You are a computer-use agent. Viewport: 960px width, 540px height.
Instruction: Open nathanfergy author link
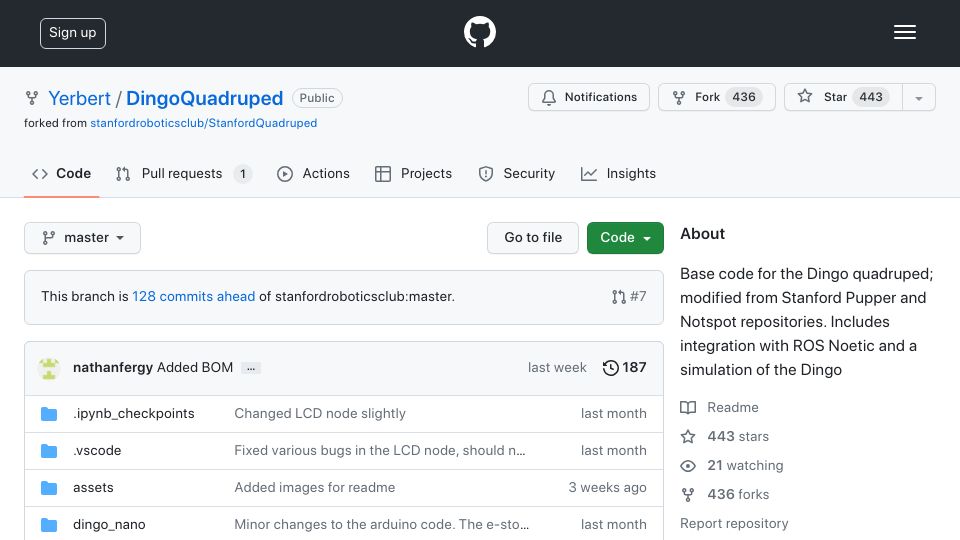pos(113,367)
